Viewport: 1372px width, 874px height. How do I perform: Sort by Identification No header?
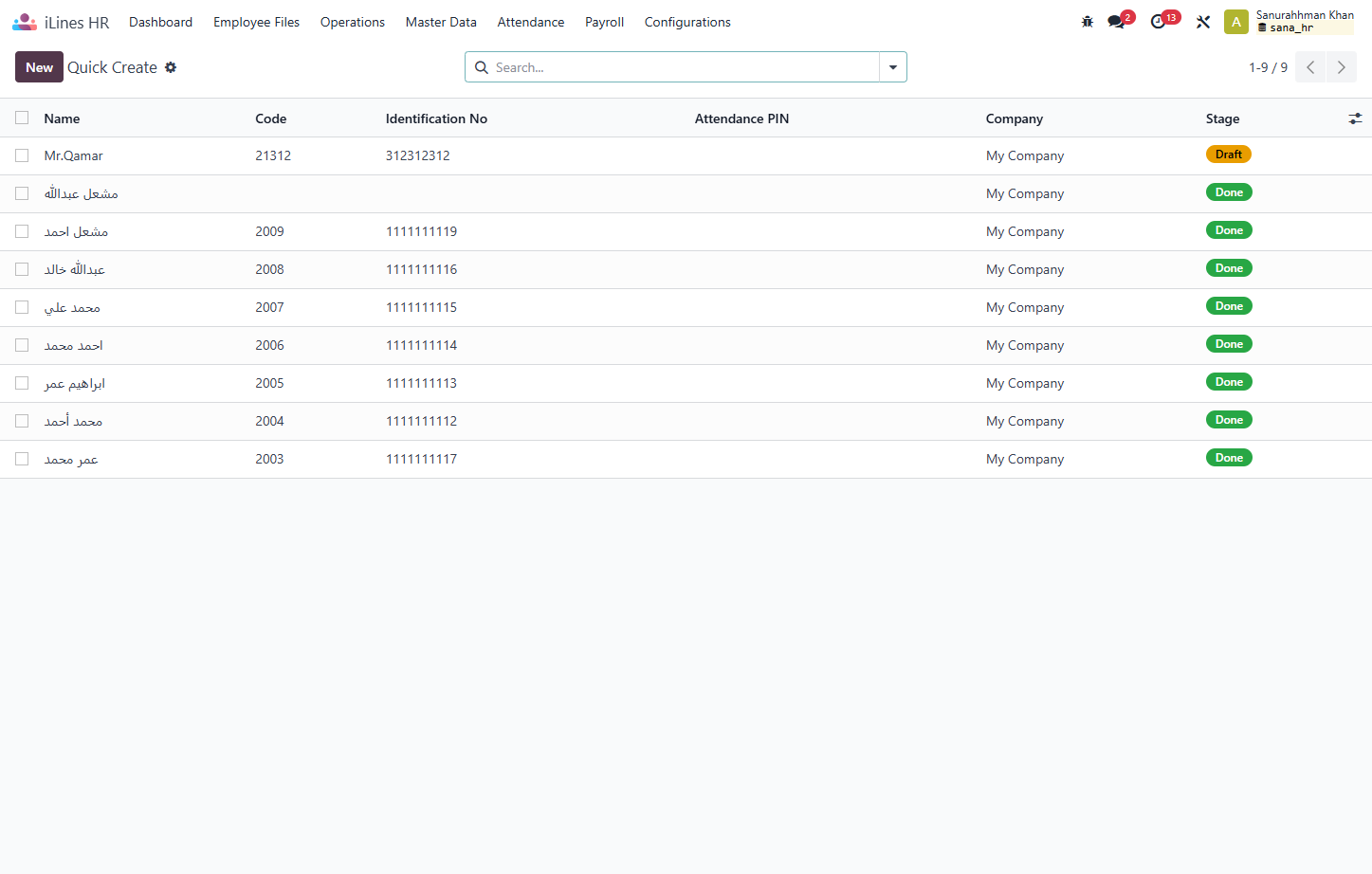point(436,118)
